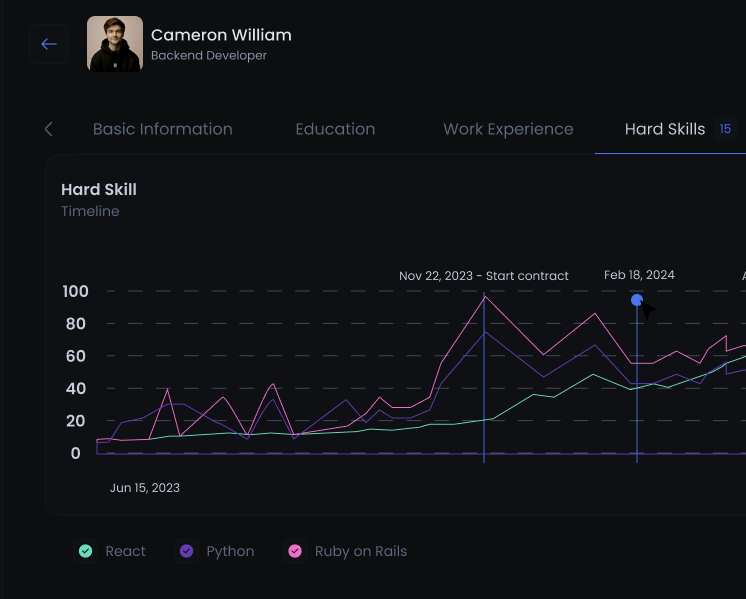Click the Backend Developer role text

coord(209,56)
